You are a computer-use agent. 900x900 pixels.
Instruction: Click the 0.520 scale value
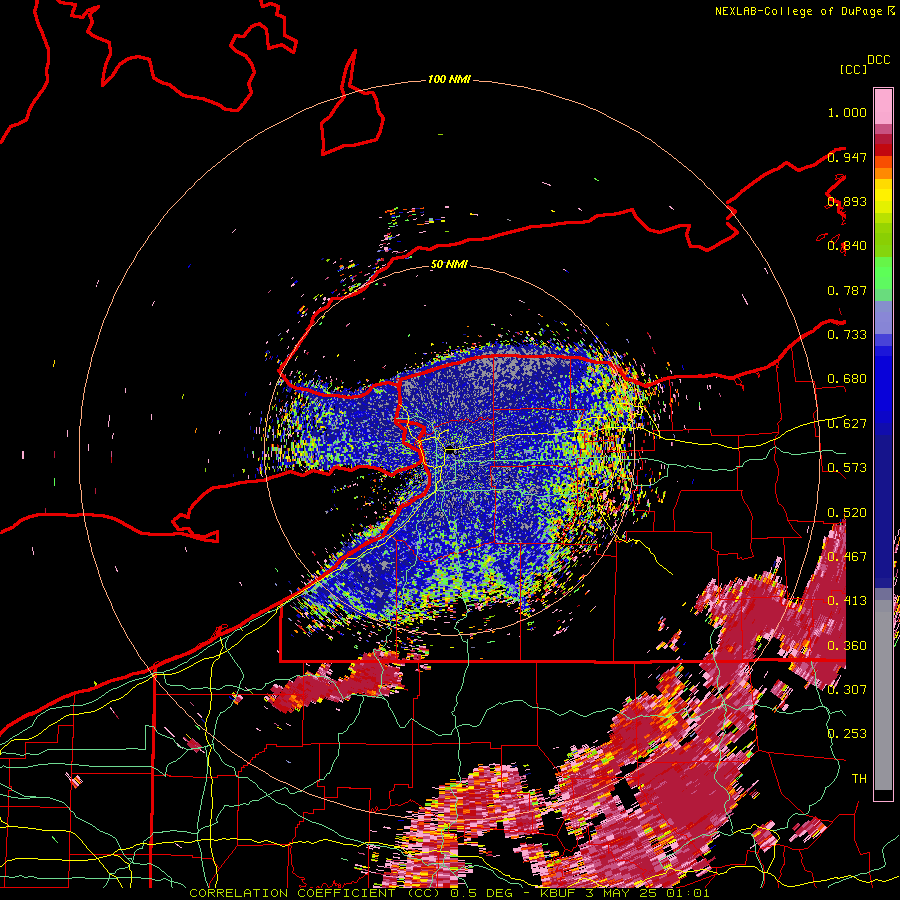click(847, 513)
